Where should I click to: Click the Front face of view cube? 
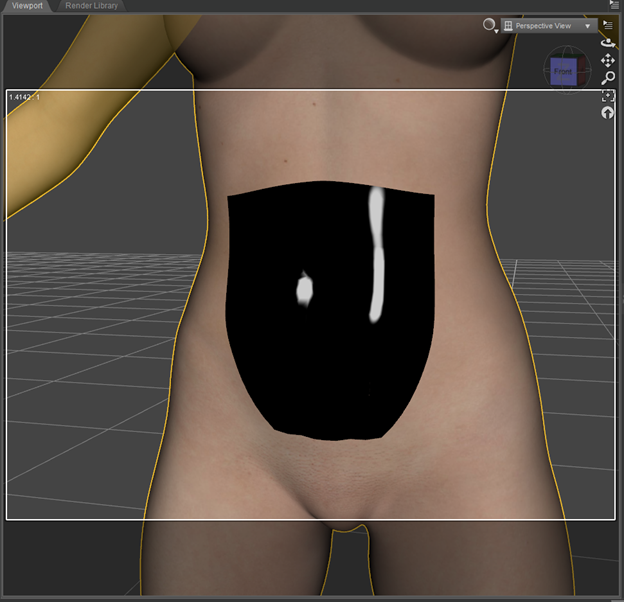[563, 71]
